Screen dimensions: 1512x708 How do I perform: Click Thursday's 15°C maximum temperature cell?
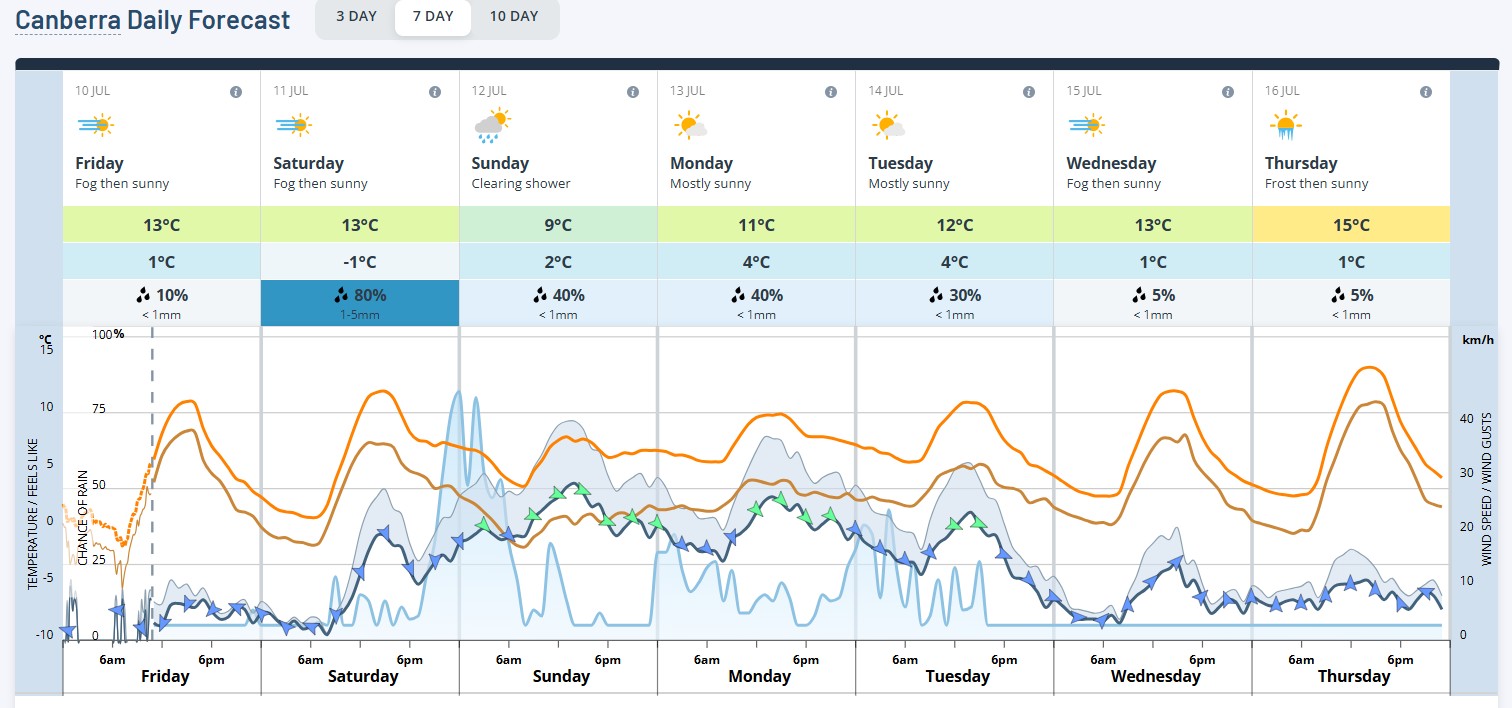coord(1351,225)
